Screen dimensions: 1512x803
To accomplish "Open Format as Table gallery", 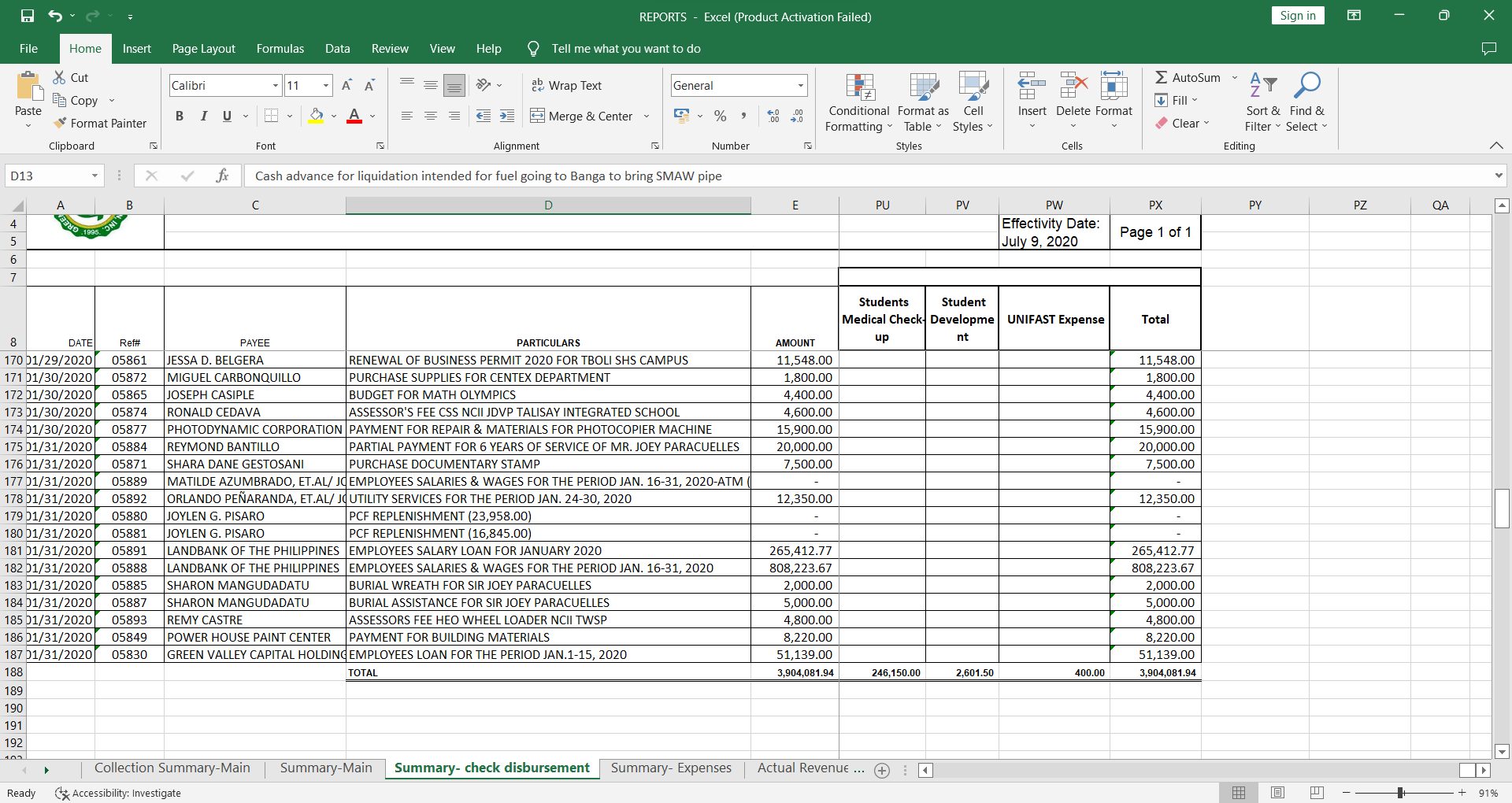I will pyautogui.click(x=923, y=103).
